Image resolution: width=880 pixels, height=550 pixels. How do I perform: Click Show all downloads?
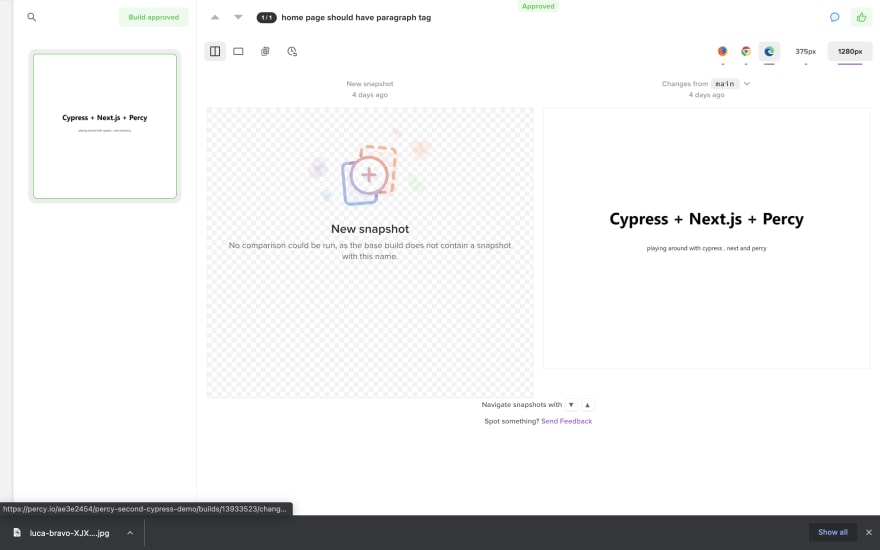[x=833, y=532]
